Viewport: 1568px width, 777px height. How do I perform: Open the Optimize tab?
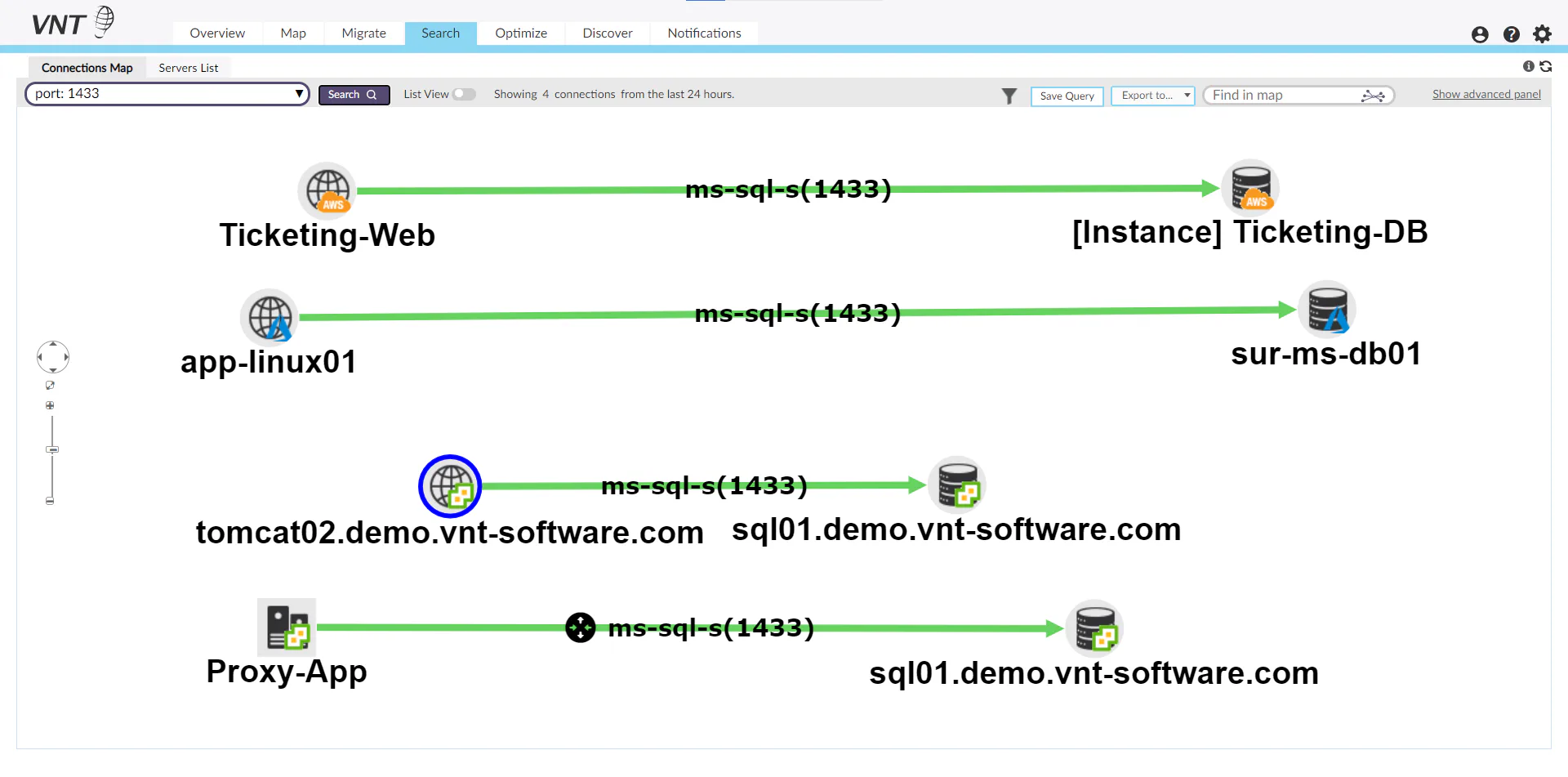[521, 33]
